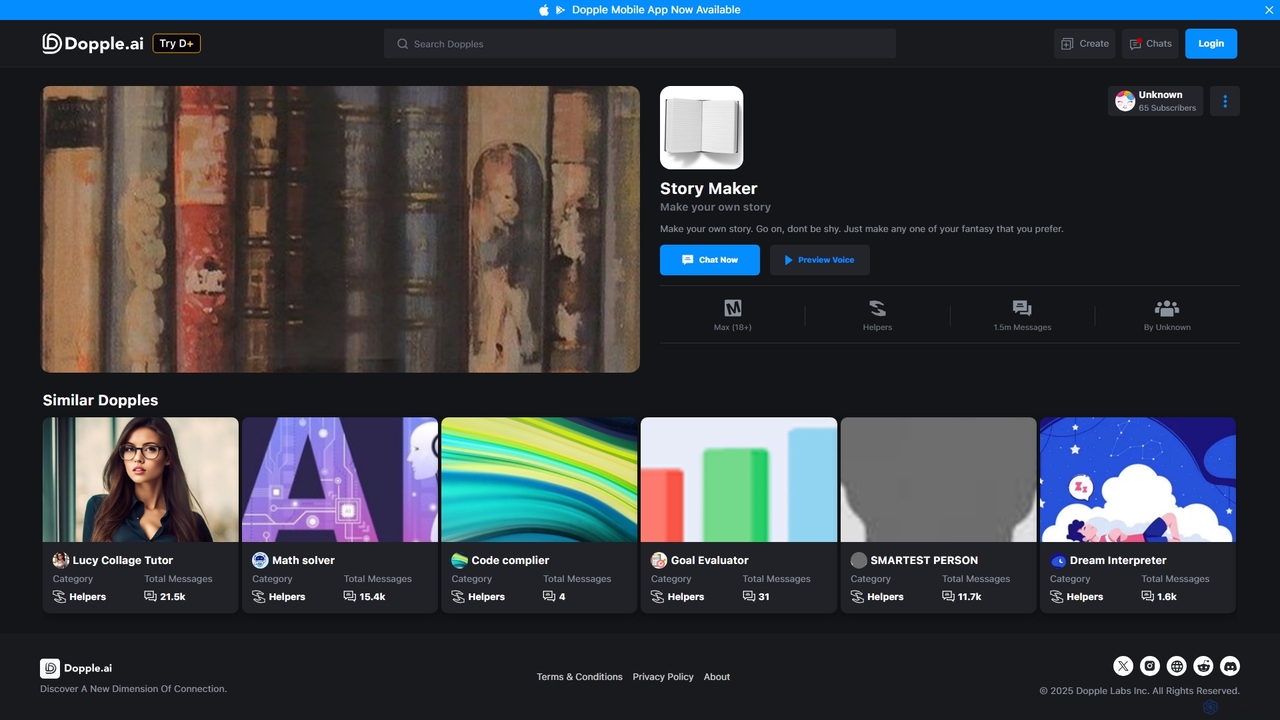Click the footer Dopple.ai logo

tap(76, 668)
